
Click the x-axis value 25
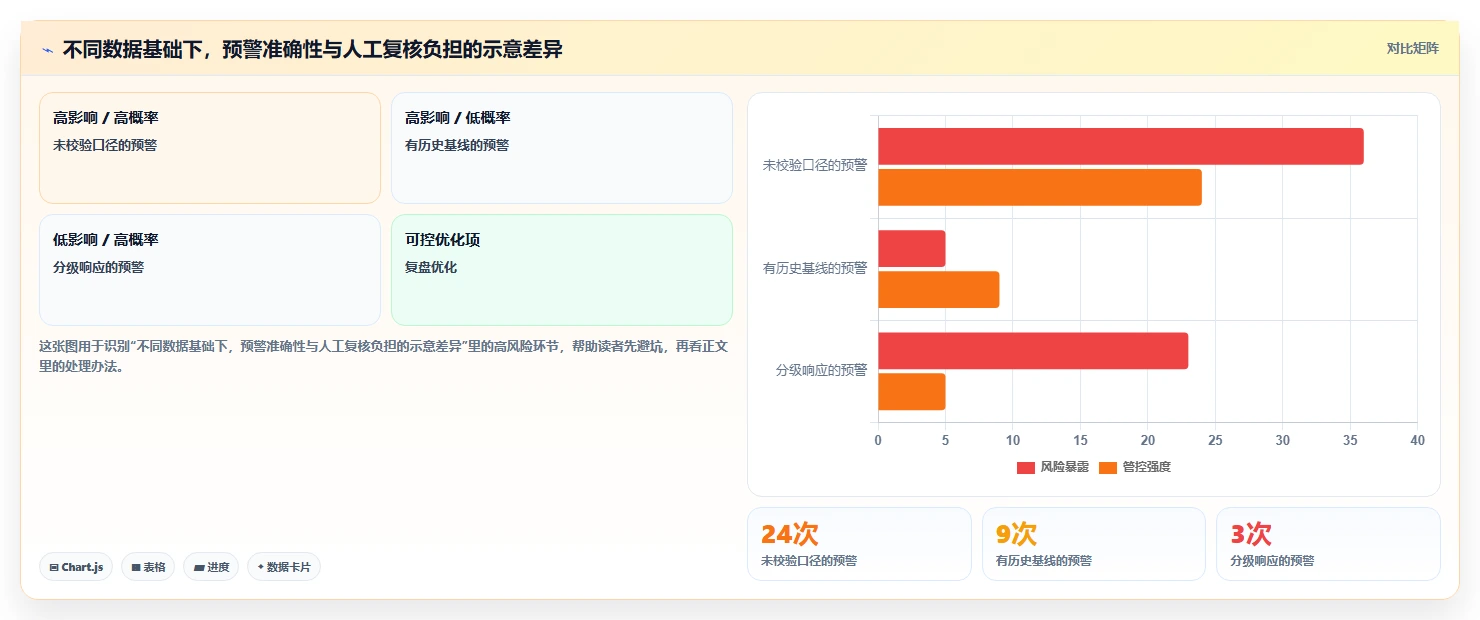click(1215, 440)
